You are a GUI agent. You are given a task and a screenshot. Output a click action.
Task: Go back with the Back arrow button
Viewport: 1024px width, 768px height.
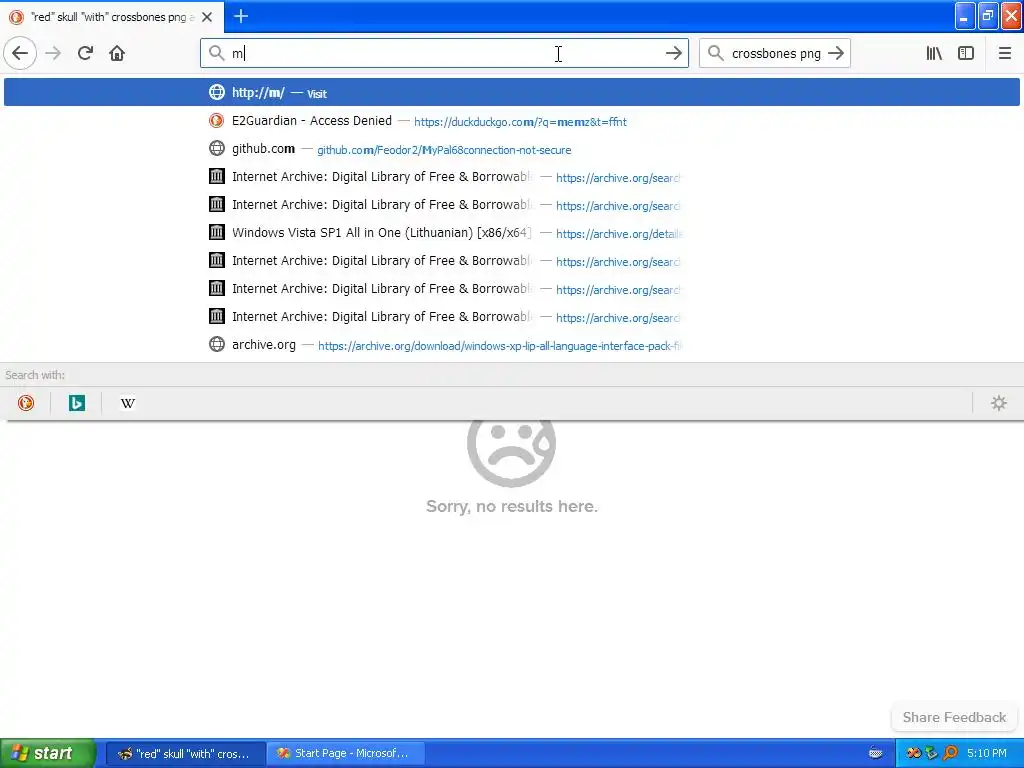[20, 53]
